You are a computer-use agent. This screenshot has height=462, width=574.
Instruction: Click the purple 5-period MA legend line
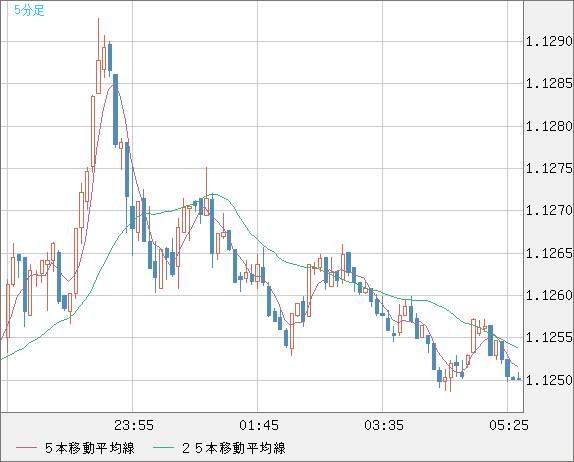pyautogui.click(x=26, y=448)
